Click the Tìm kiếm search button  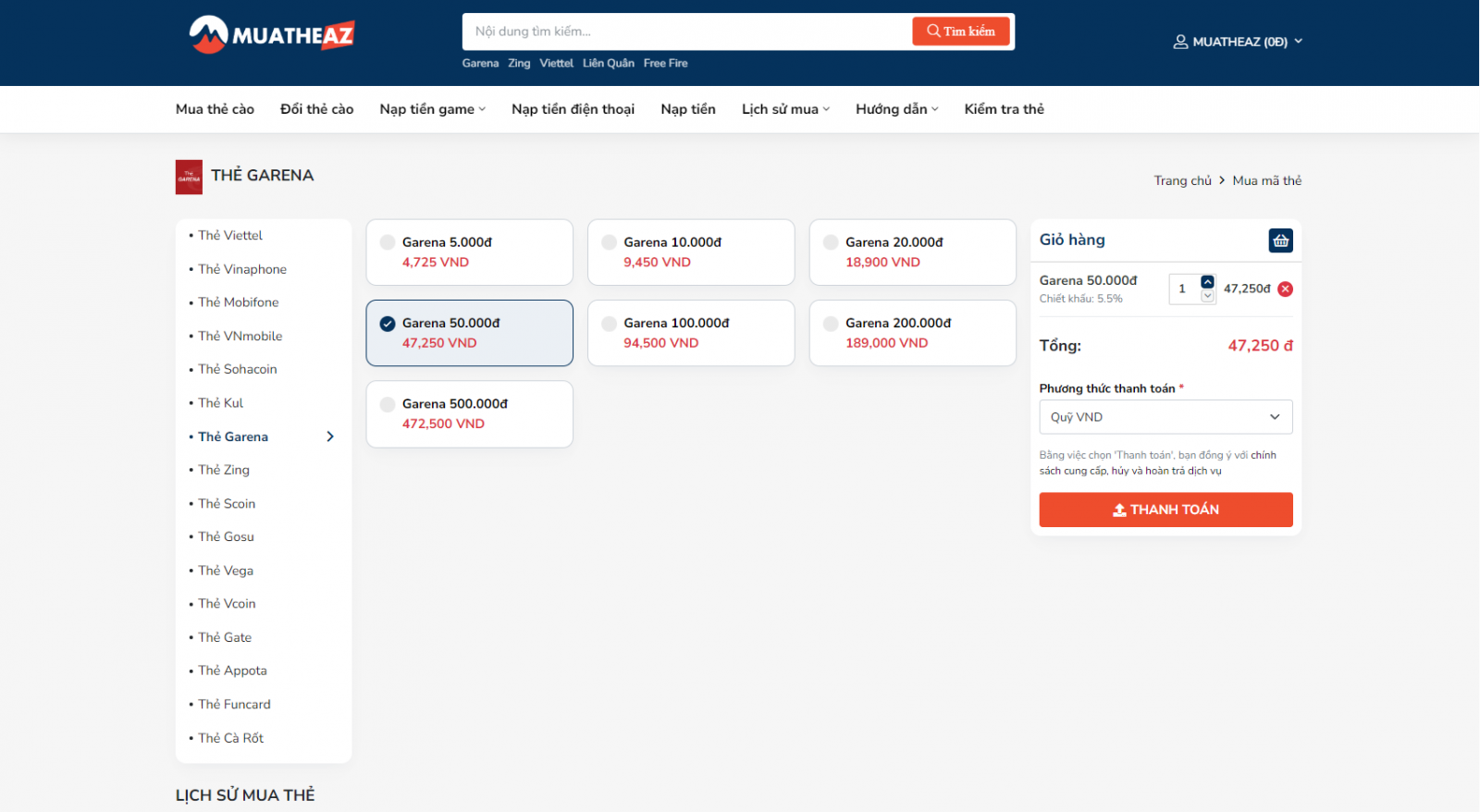click(960, 31)
